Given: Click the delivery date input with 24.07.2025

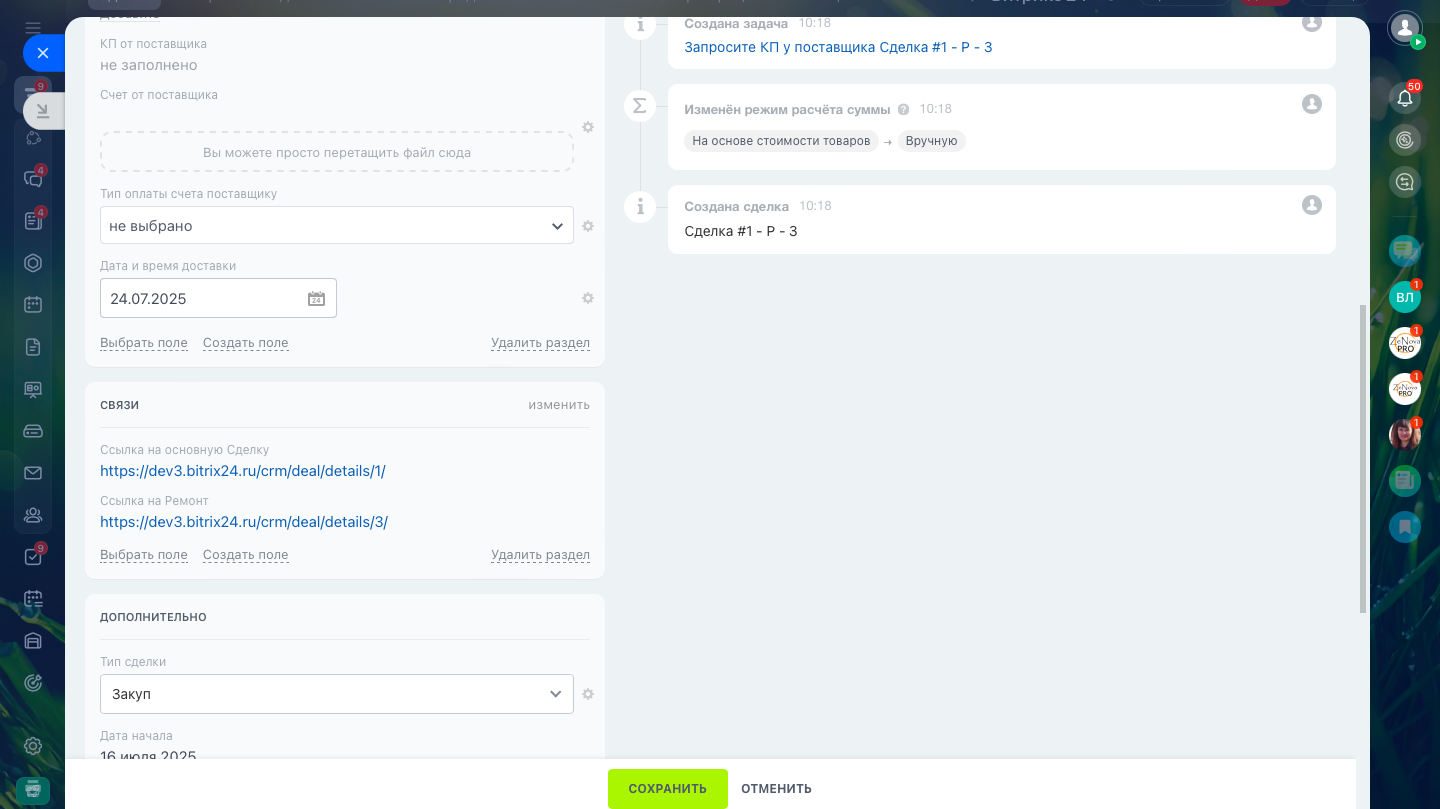Looking at the screenshot, I should click(x=218, y=298).
